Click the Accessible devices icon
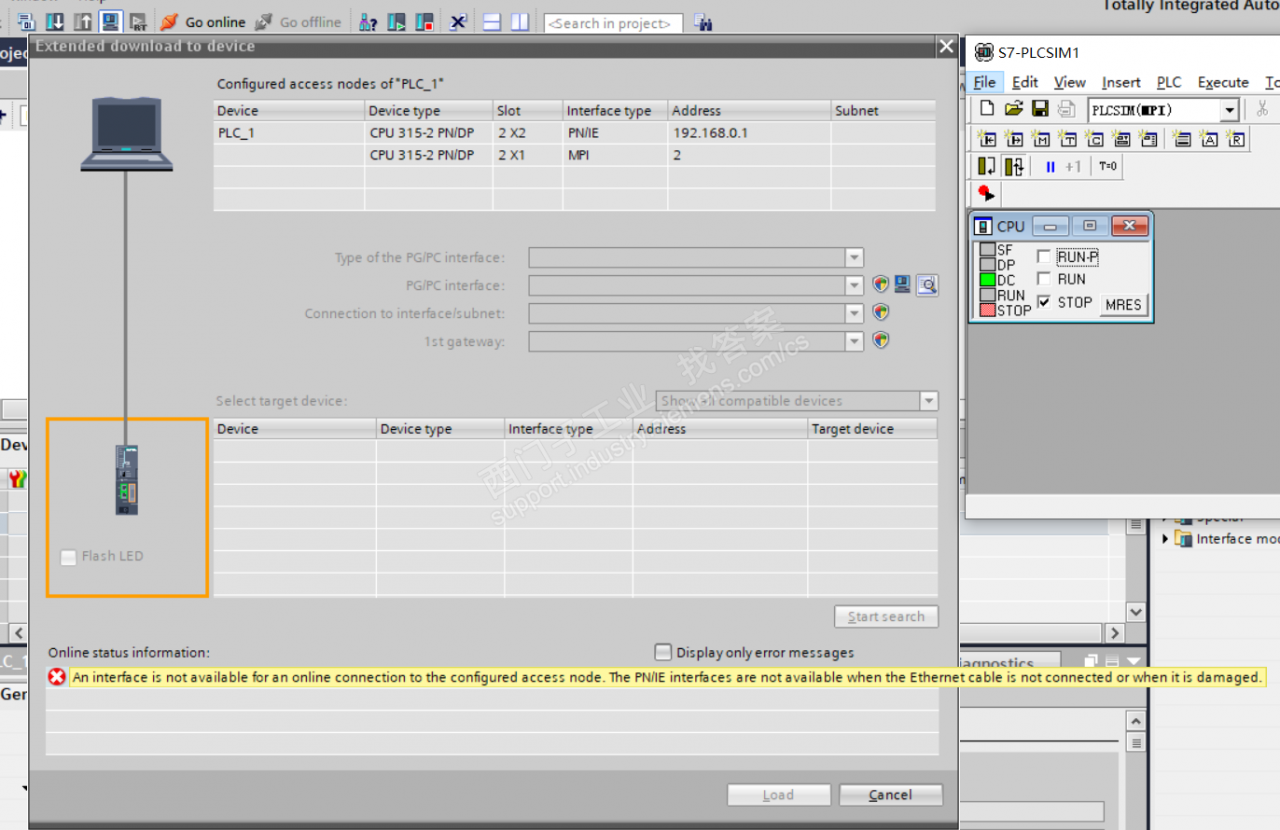 point(368,22)
